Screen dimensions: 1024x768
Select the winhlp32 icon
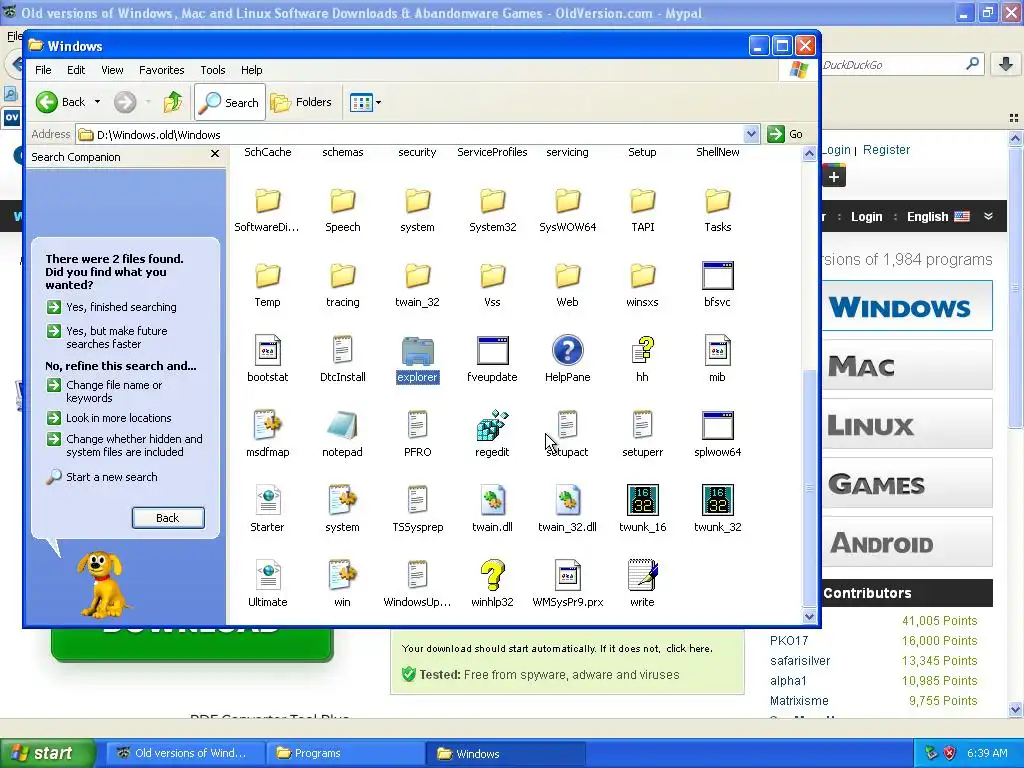[492, 576]
